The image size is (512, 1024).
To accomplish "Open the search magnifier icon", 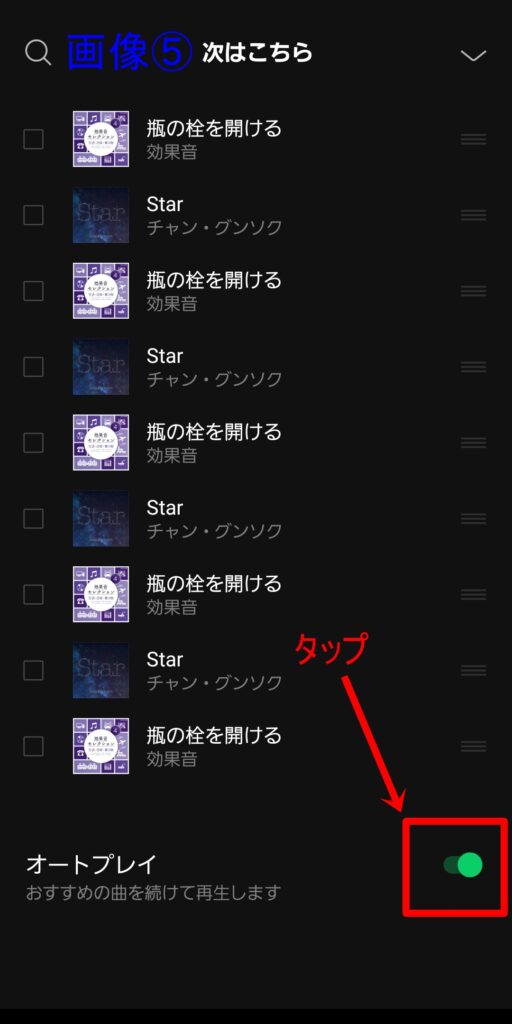I will [x=38, y=53].
